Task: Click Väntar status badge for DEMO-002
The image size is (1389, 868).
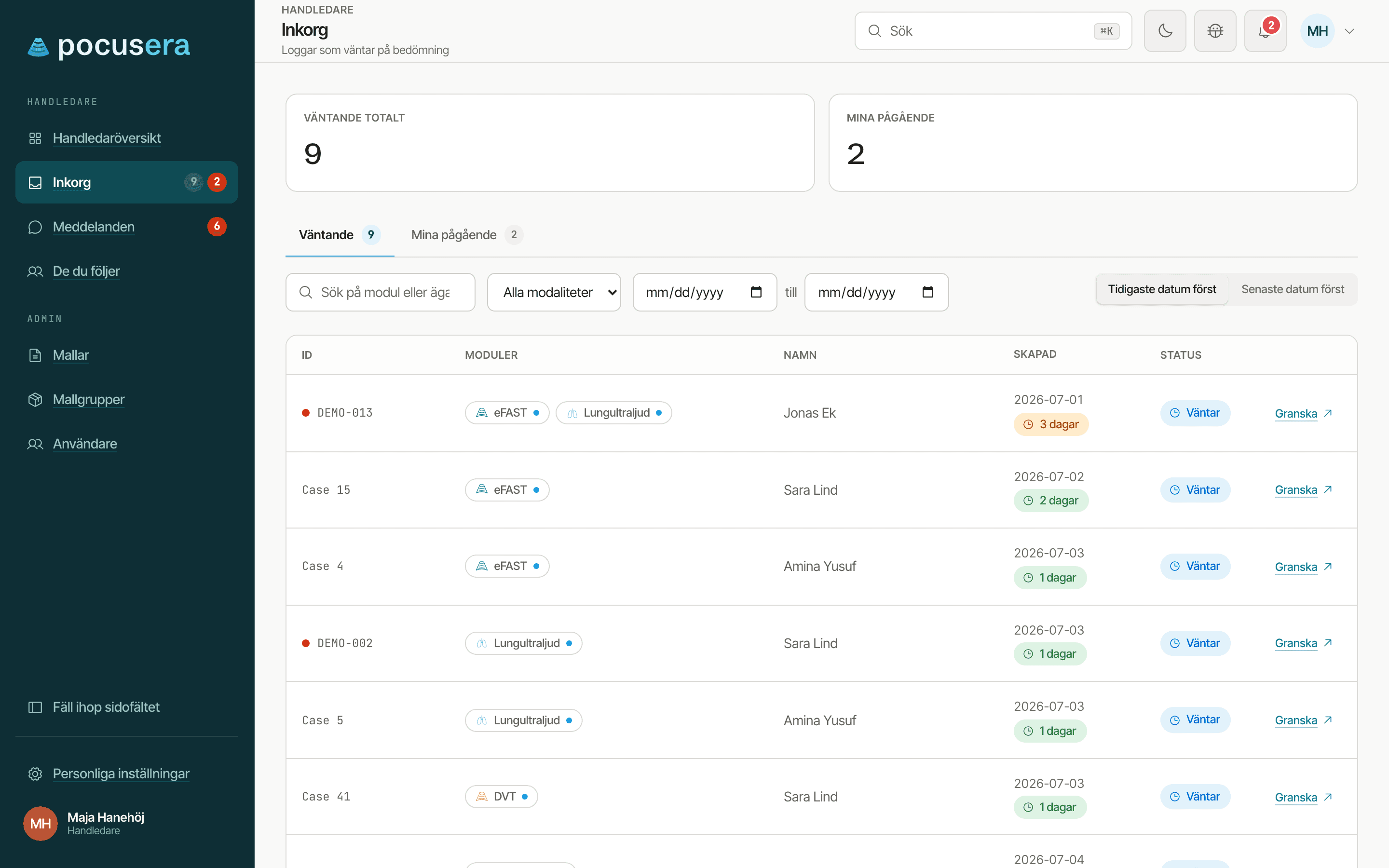Action: point(1195,644)
